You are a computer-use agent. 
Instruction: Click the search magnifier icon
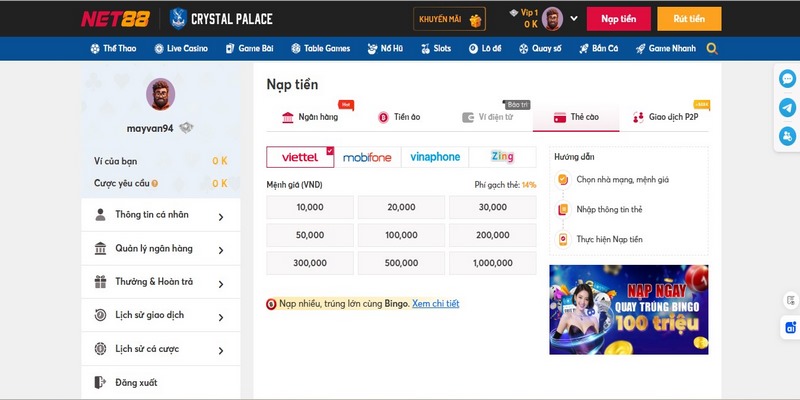point(712,49)
